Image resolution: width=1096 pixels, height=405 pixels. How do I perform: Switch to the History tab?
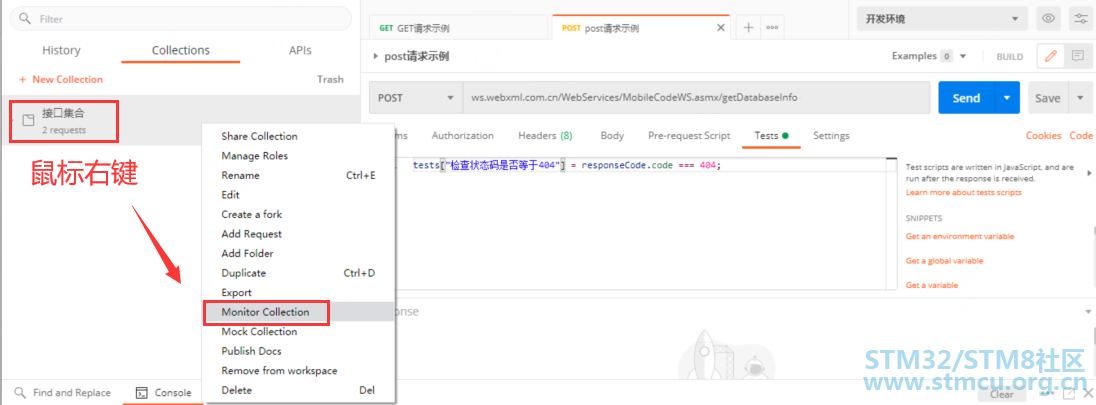[62, 50]
